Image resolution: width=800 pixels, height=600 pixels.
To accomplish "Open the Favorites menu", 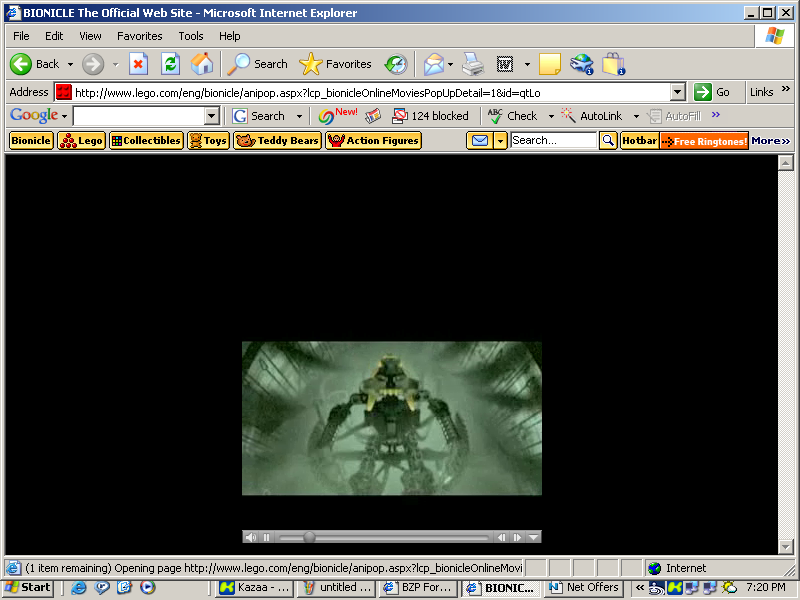I will coord(139,35).
